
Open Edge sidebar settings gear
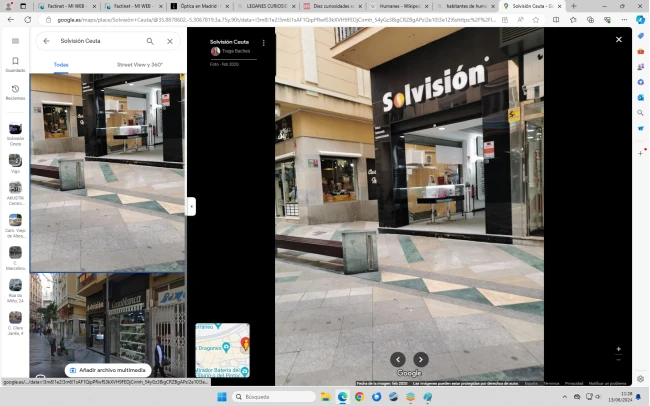click(640, 379)
